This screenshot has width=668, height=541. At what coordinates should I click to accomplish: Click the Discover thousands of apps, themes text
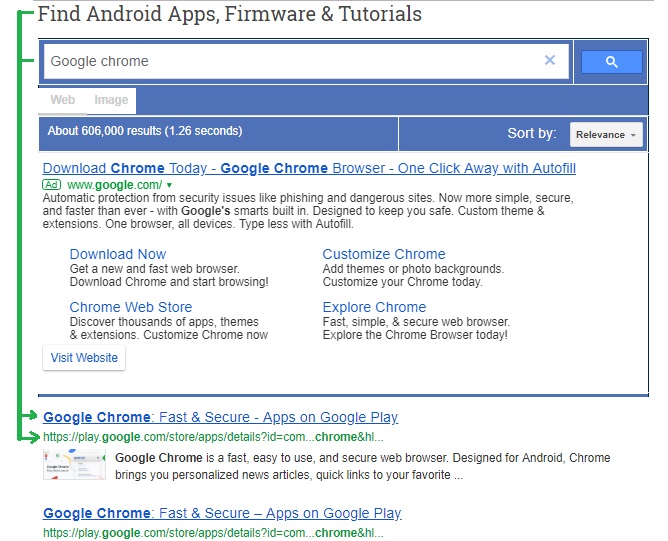click(164, 322)
